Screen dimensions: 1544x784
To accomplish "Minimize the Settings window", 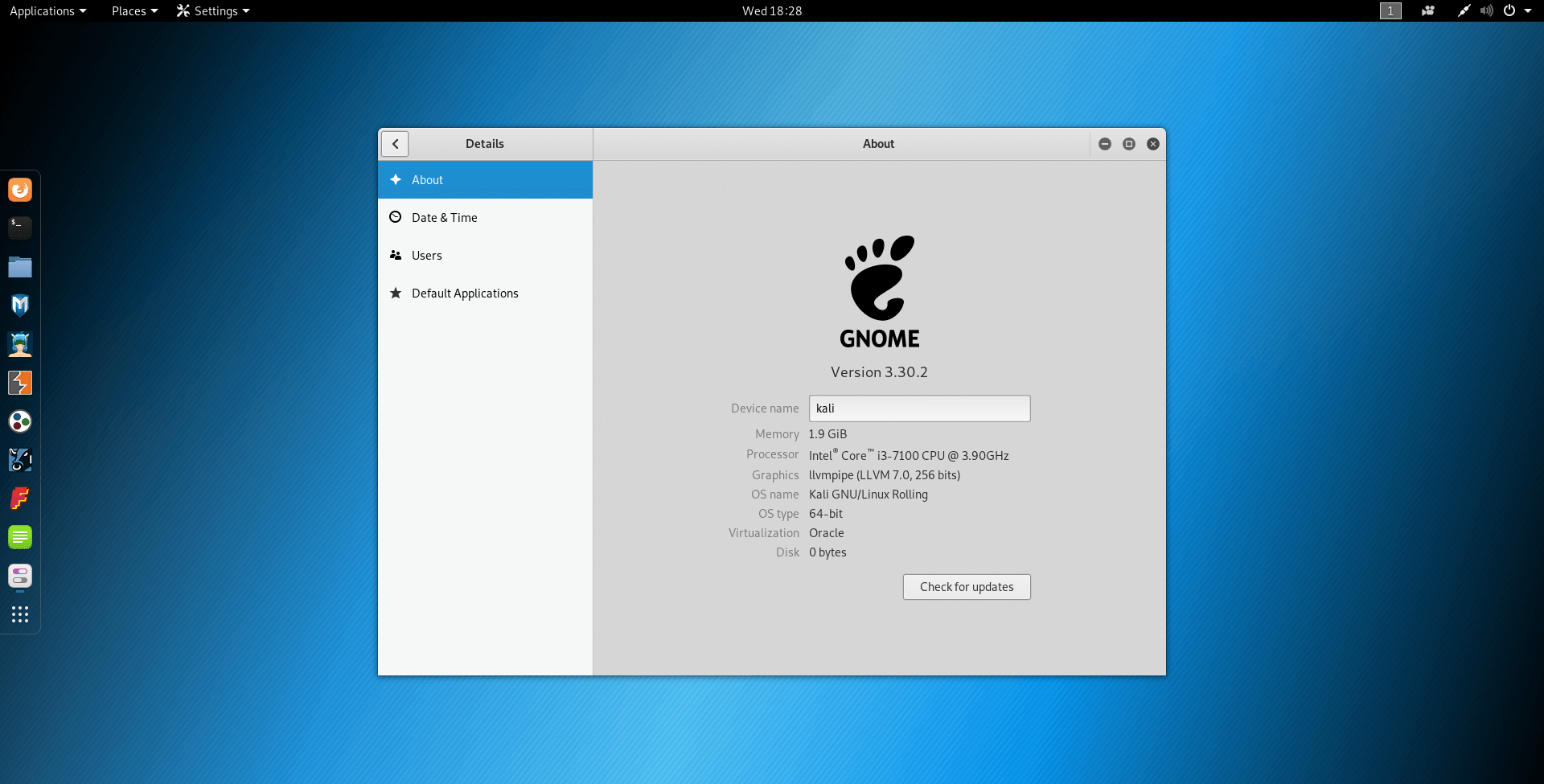I will 1105,144.
